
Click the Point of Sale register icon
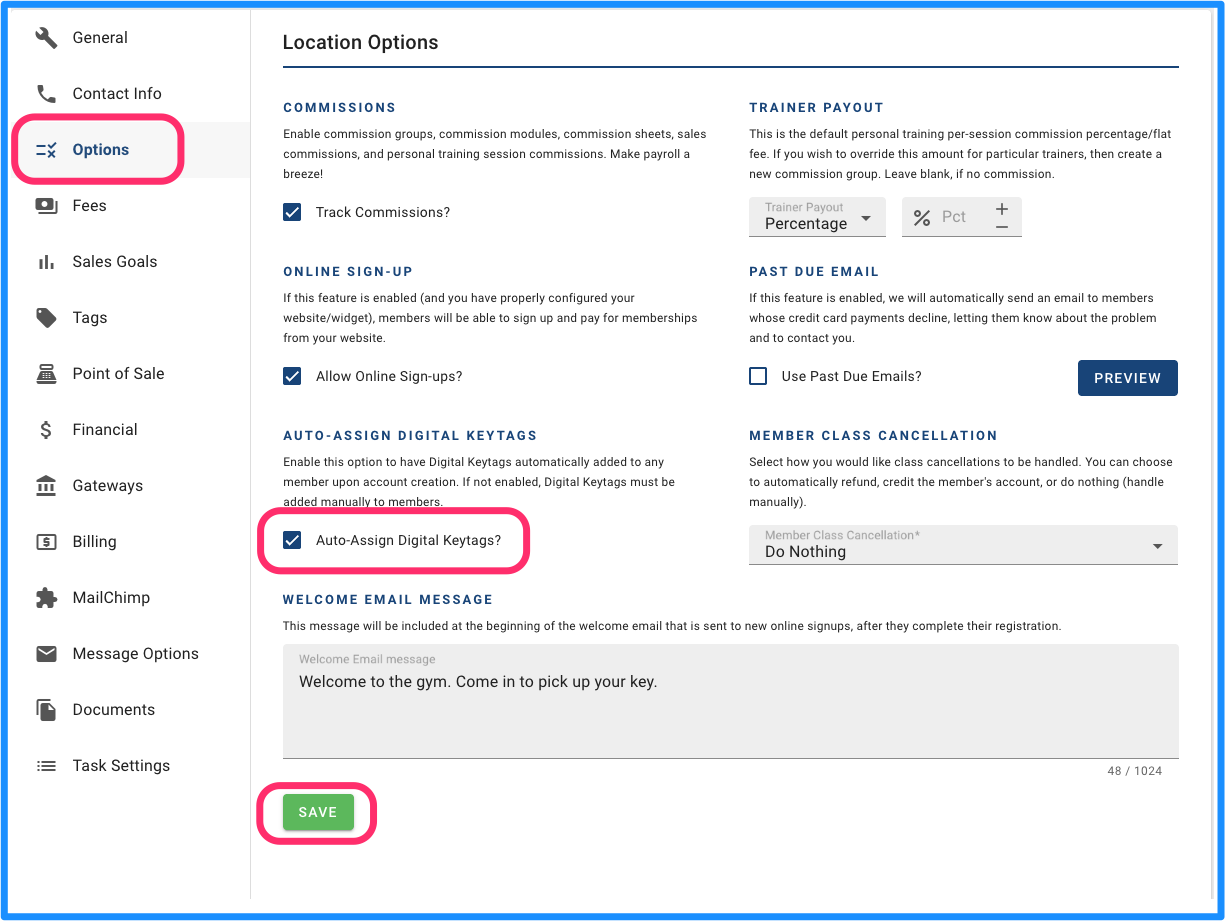click(46, 374)
